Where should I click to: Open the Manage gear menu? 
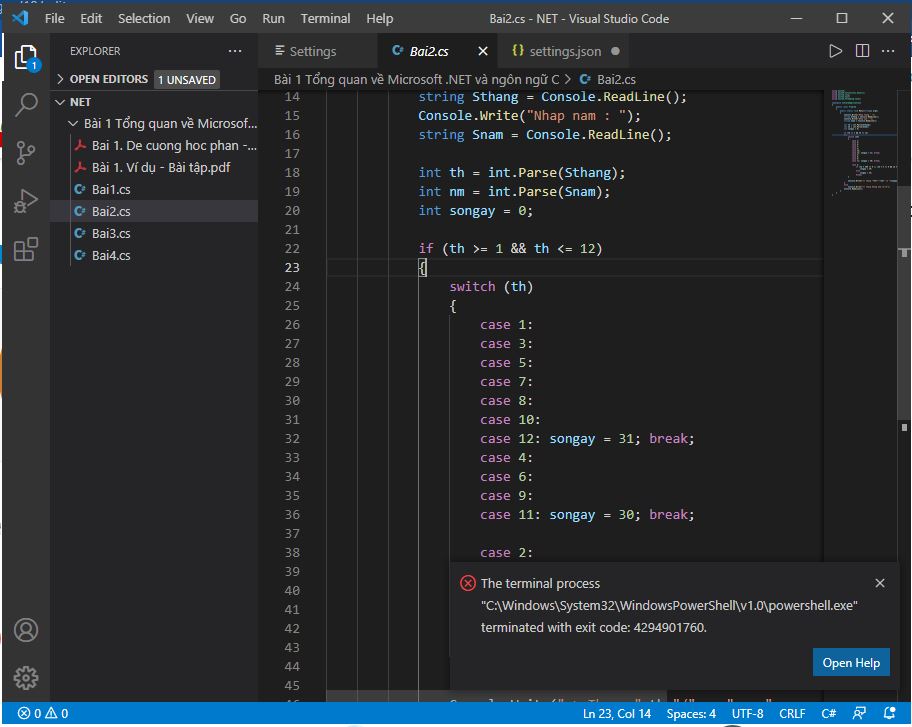[27, 677]
